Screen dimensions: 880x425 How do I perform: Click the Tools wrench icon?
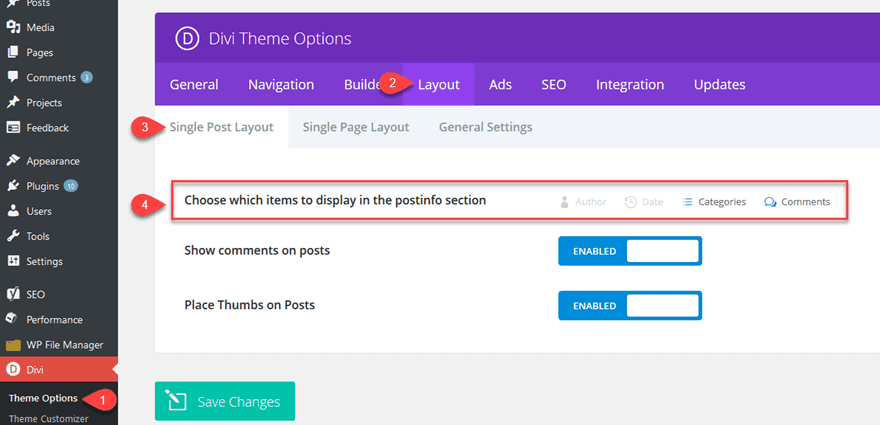tap(14, 236)
